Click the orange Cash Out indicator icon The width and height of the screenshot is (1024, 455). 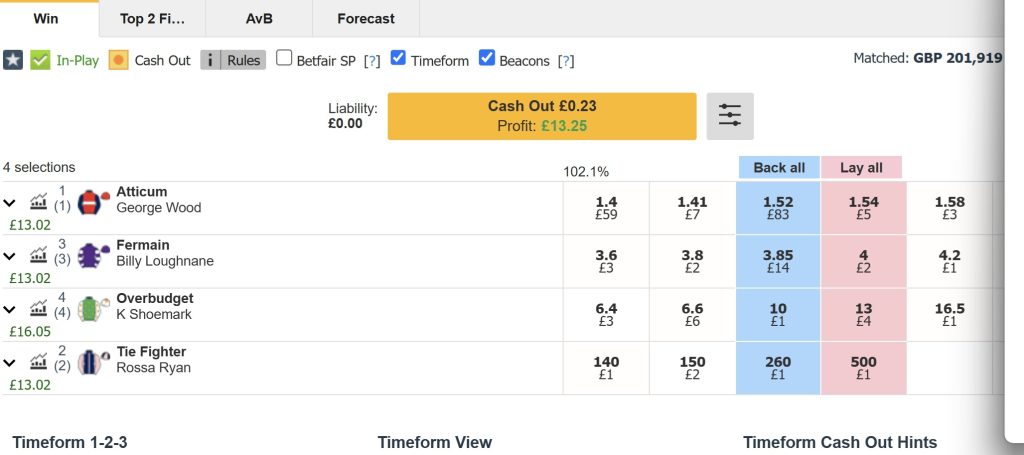tap(118, 60)
